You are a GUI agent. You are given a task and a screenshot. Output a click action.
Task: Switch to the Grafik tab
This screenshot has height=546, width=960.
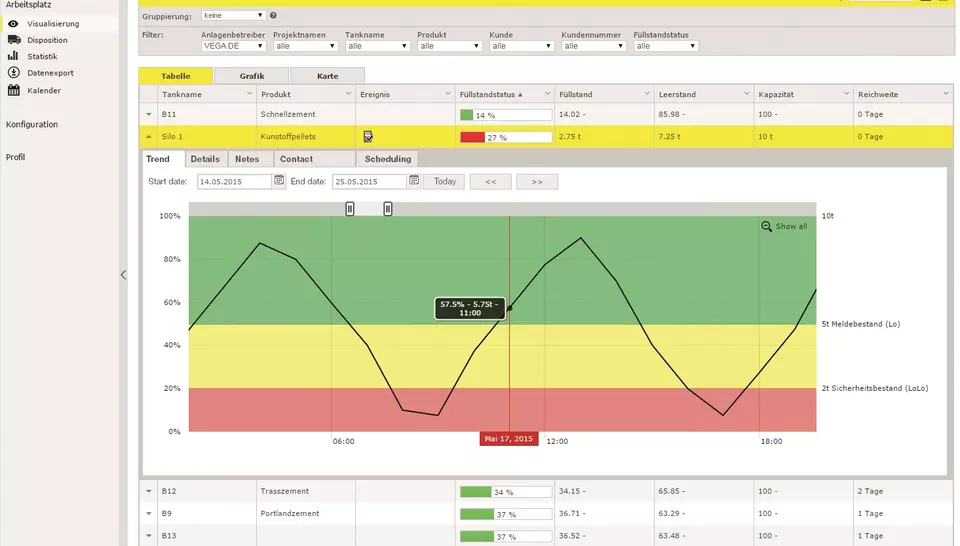[x=252, y=76]
